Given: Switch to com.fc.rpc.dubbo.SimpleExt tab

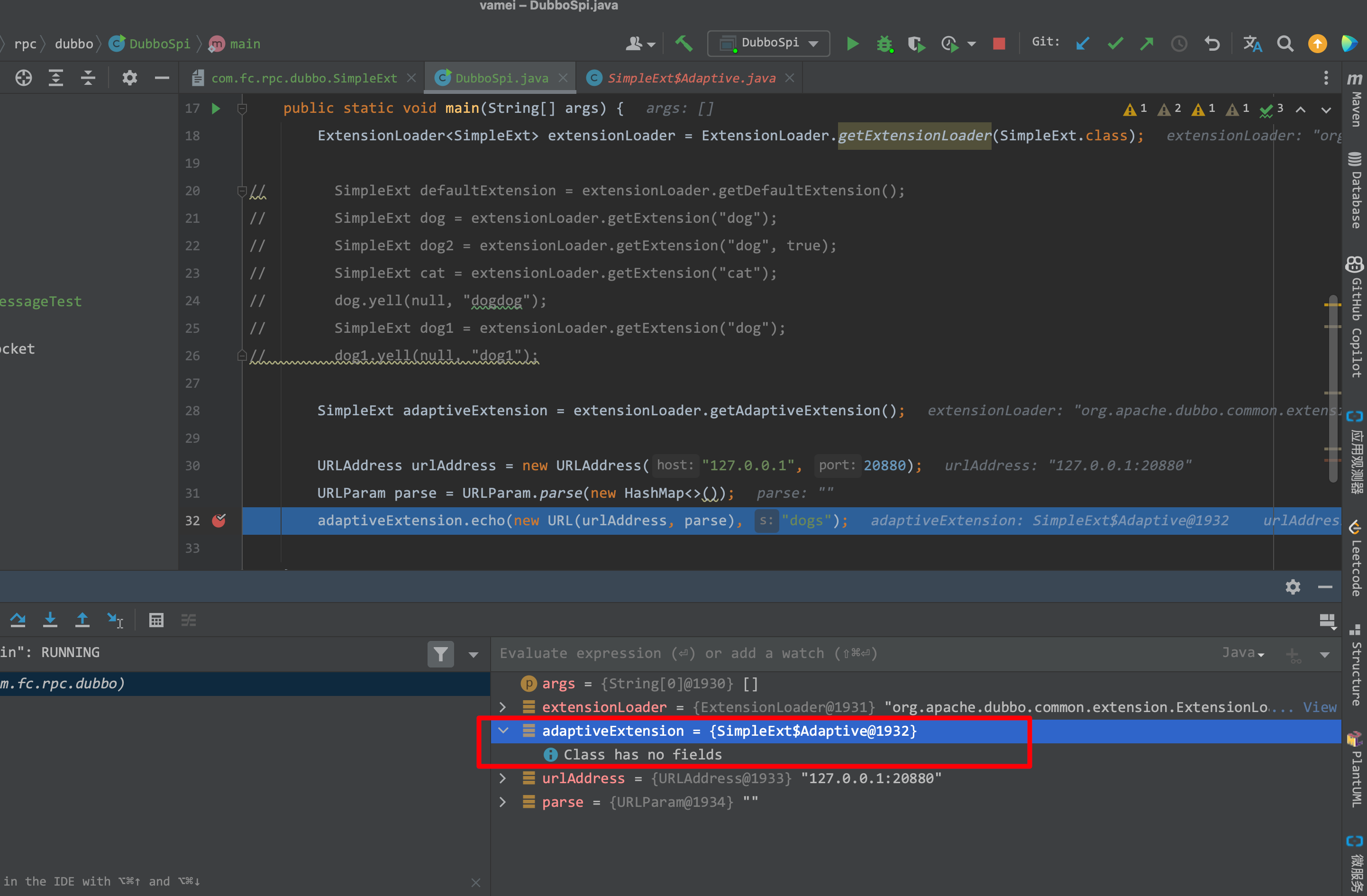Looking at the screenshot, I should click(x=303, y=78).
